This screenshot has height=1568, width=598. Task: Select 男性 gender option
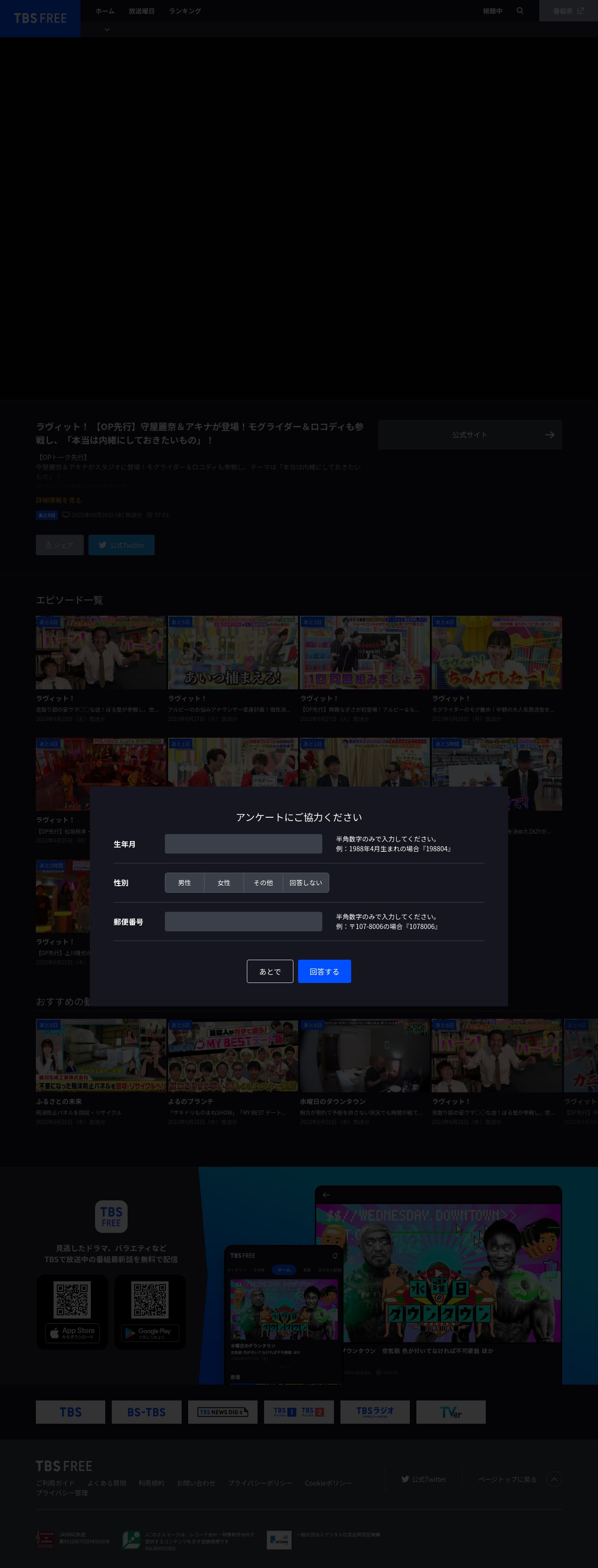(x=184, y=882)
